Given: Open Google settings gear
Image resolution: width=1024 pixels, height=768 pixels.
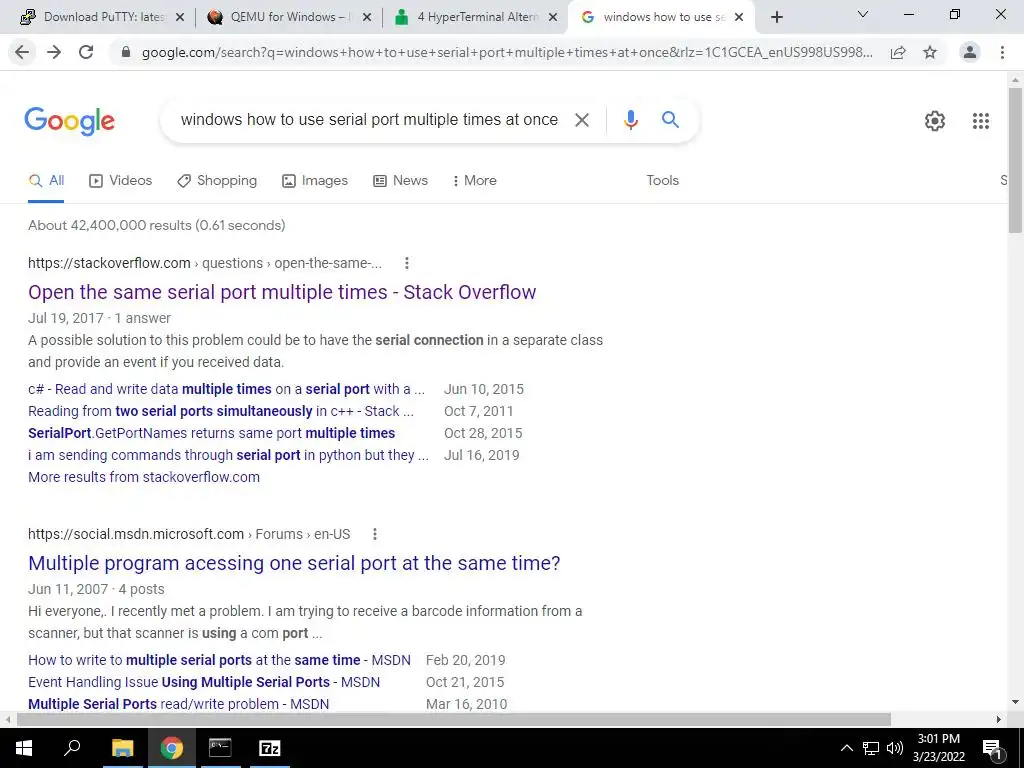Looking at the screenshot, I should pos(935,121).
